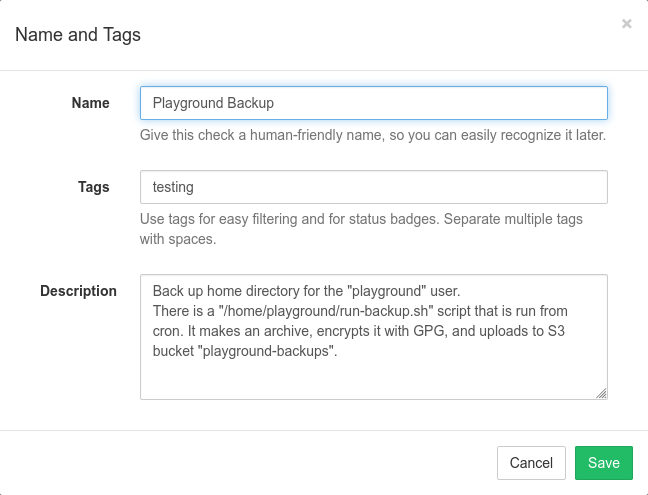Click the empty area below the description text
648x495 pixels.
[x=373, y=378]
